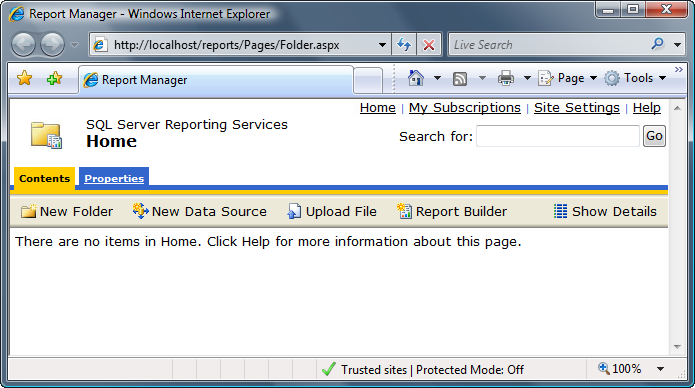
Task: Click inside the Live Search box
Action: (x=547, y=45)
